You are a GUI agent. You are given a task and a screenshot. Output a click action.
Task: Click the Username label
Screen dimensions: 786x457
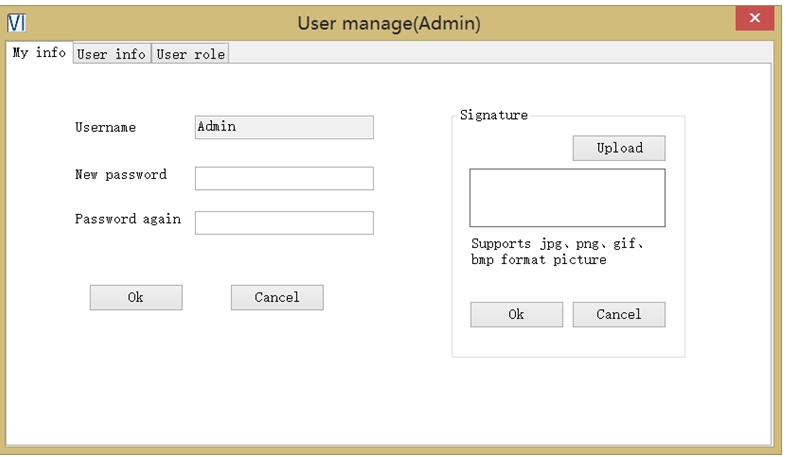coord(105,128)
